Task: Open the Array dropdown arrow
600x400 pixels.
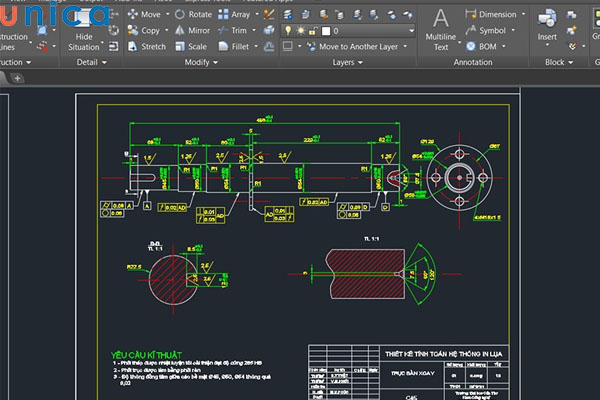Action: point(259,15)
